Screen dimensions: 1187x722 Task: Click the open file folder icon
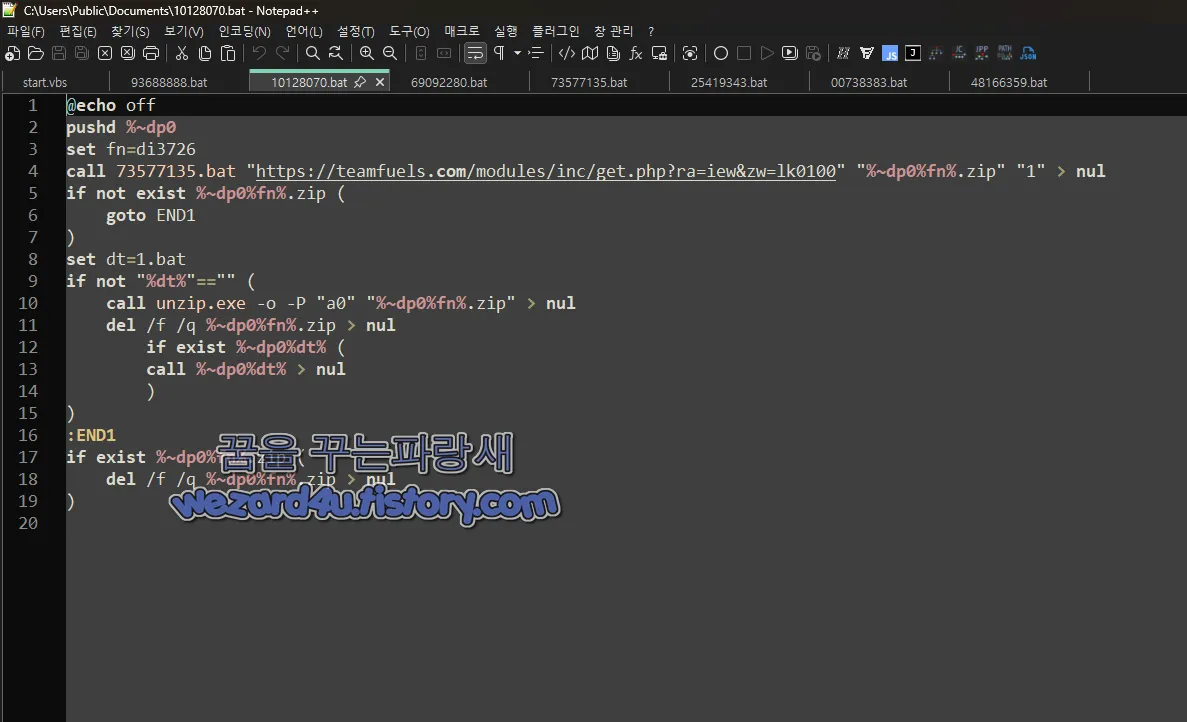click(x=36, y=53)
